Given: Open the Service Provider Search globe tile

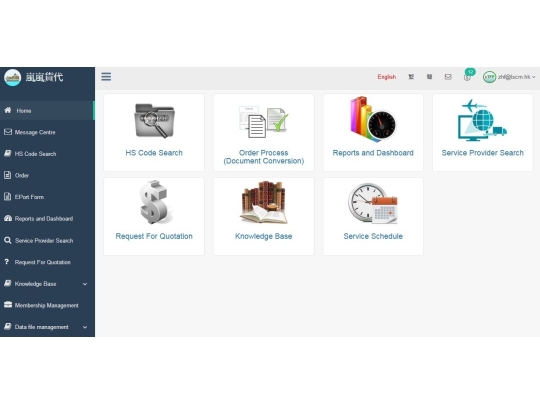Looking at the screenshot, I should [482, 132].
